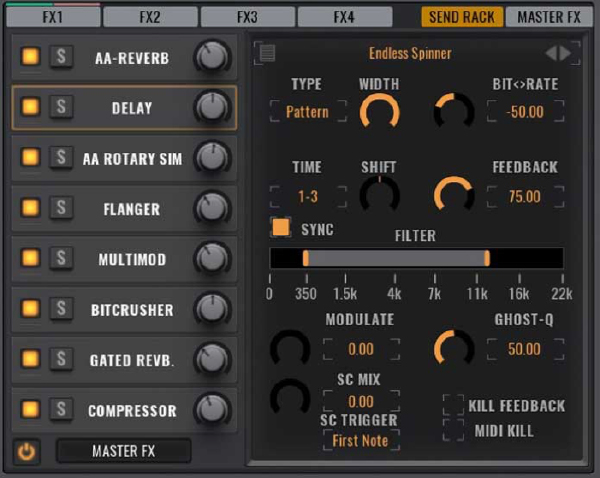Open the TIME dropdown showing 1-3

(x=308, y=197)
